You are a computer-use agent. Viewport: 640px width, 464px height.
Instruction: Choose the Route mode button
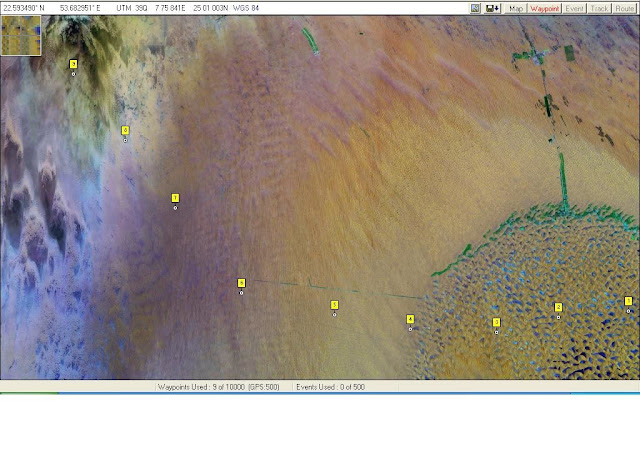(624, 8)
